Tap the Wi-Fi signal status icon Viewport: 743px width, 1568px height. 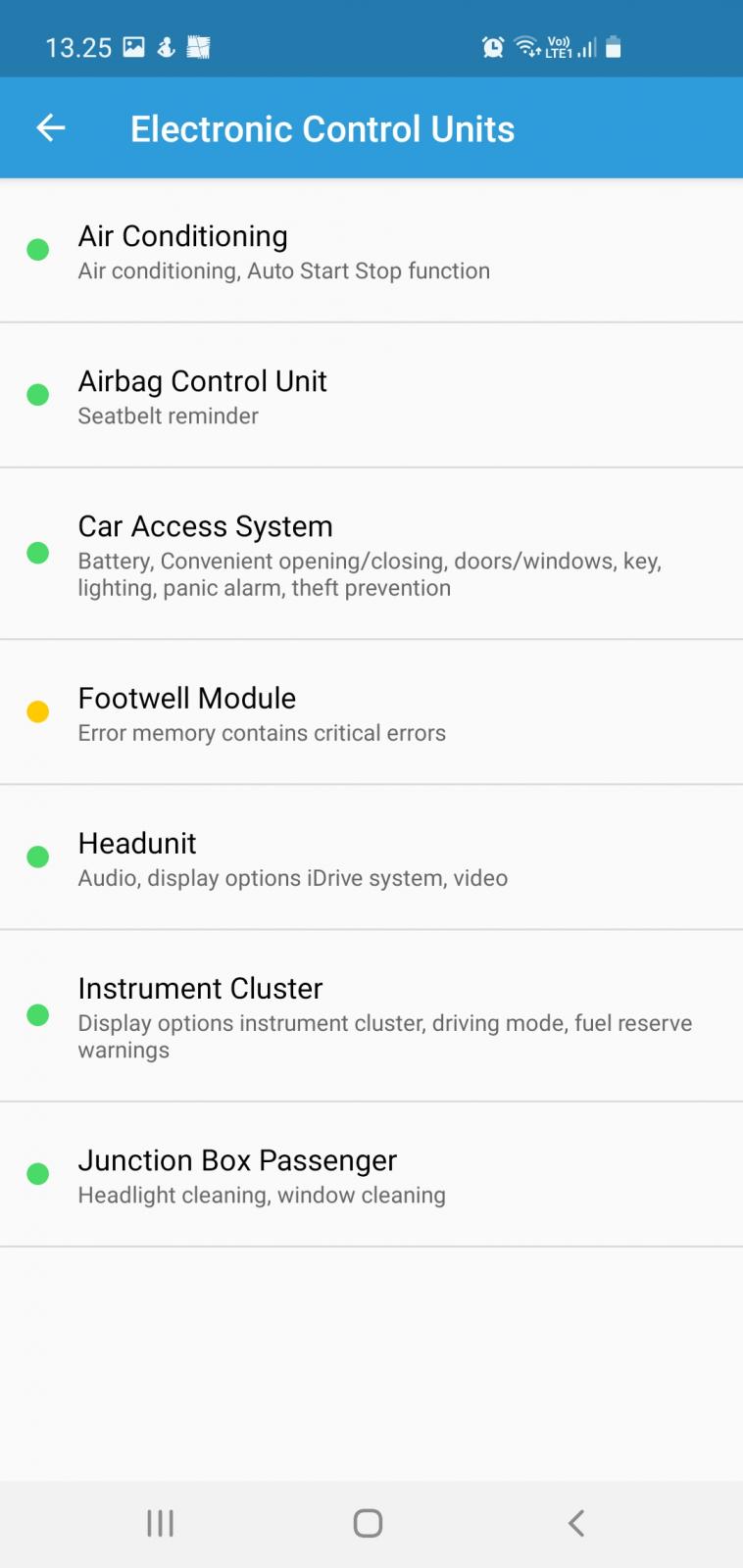click(528, 47)
